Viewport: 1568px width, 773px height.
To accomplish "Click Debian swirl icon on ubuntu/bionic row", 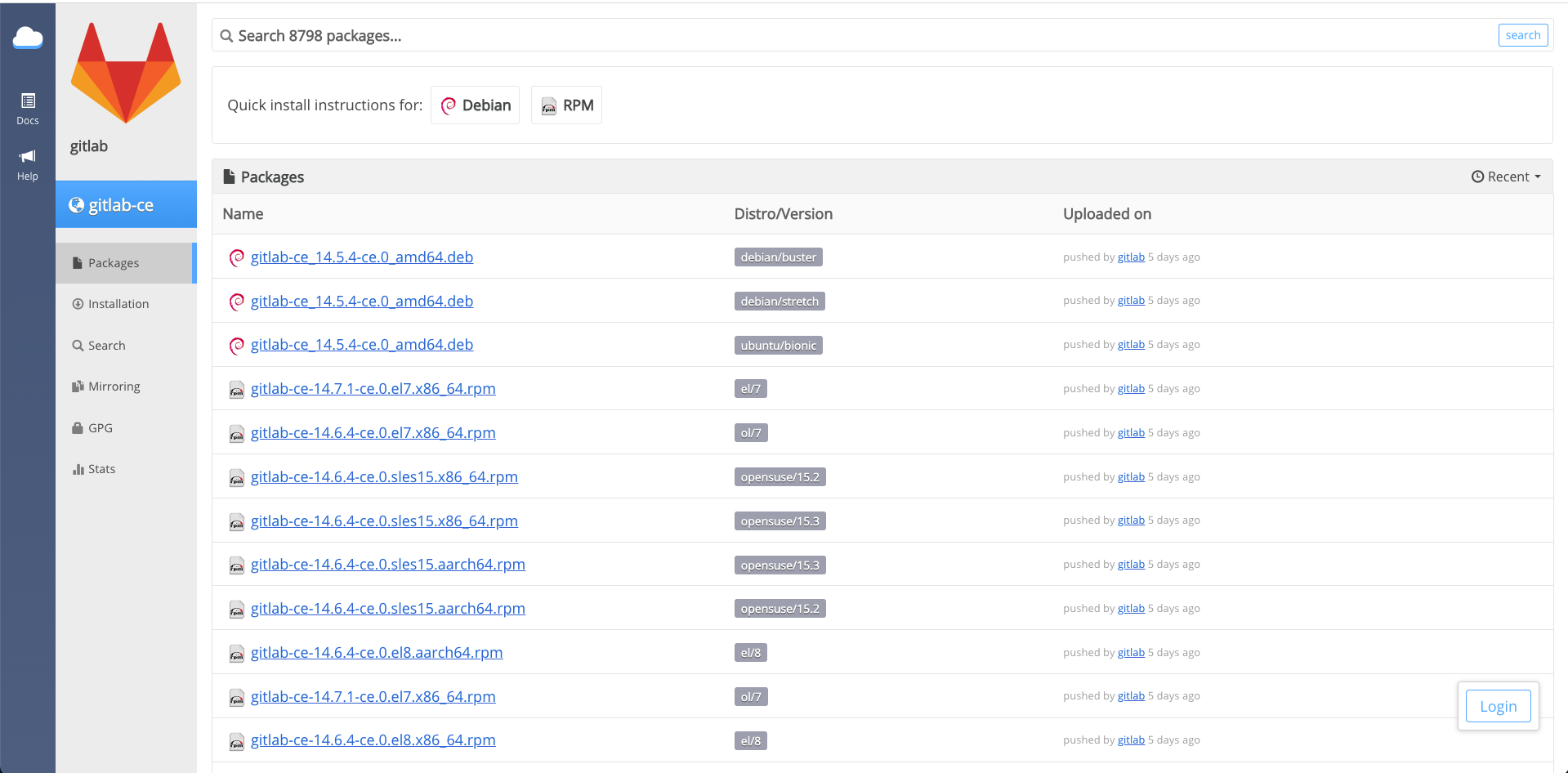I will point(237,346).
